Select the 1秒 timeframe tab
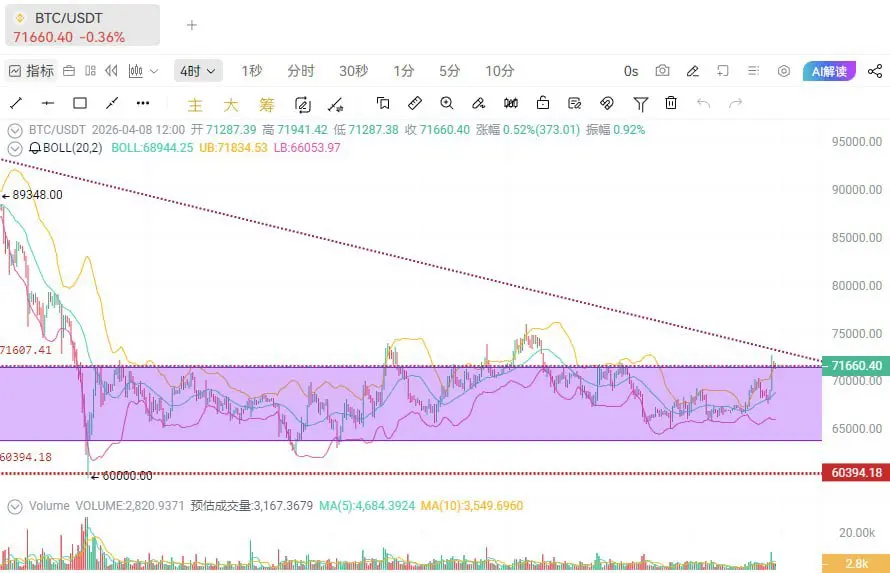The width and height of the screenshot is (890, 573). (x=251, y=71)
